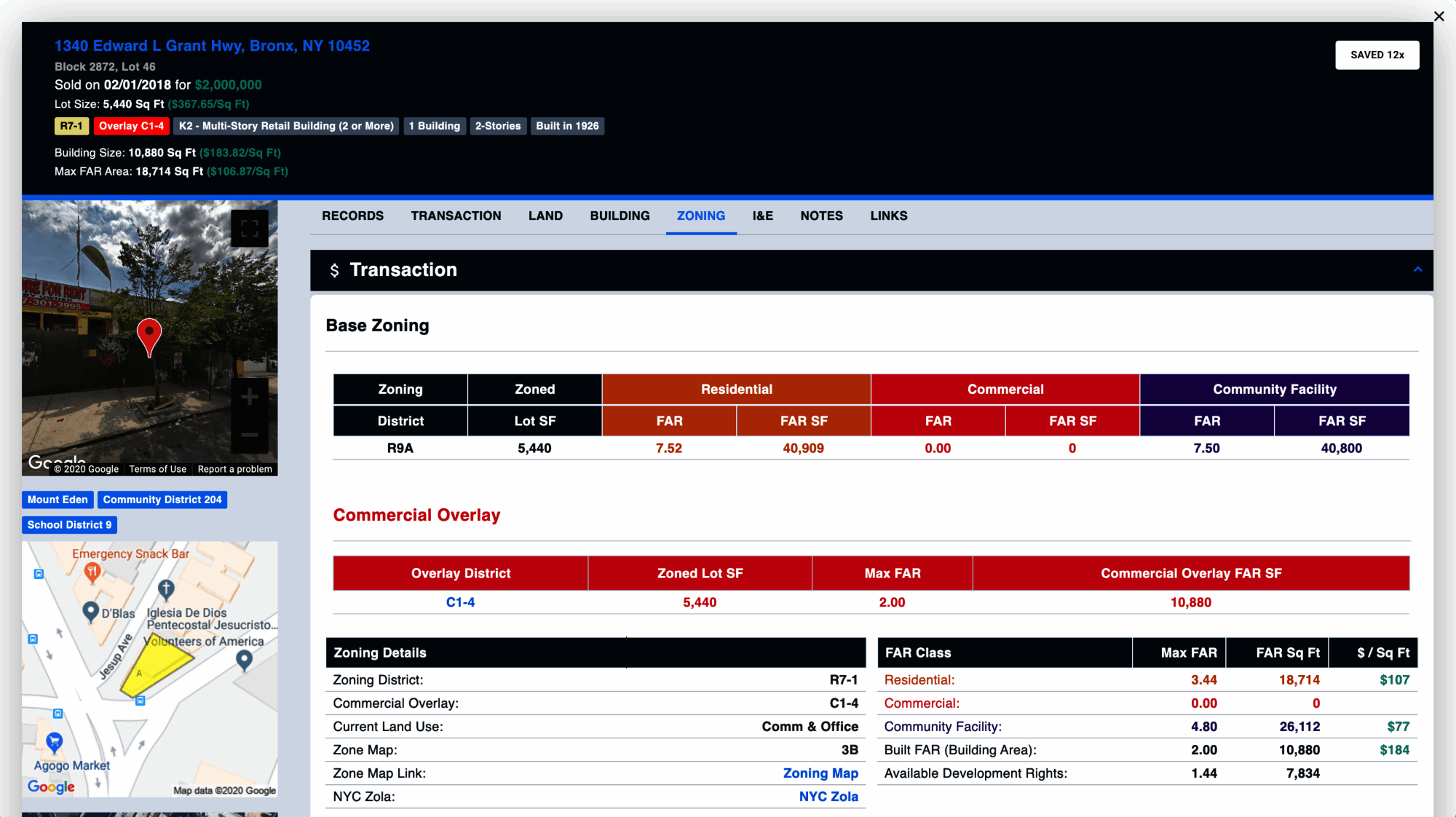Collapse the Transaction section chevron
This screenshot has width=1456, height=817.
click(1417, 269)
